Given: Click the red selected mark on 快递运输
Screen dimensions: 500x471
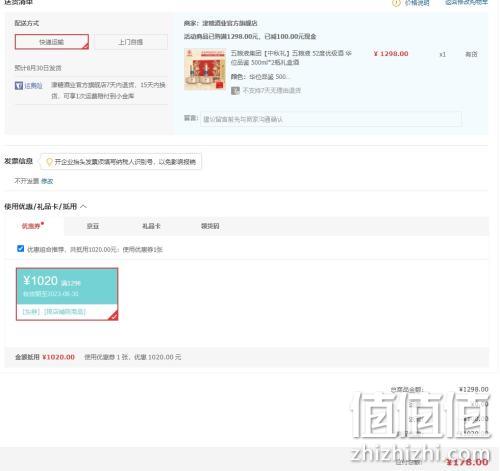Looking at the screenshot, I should [85, 46].
